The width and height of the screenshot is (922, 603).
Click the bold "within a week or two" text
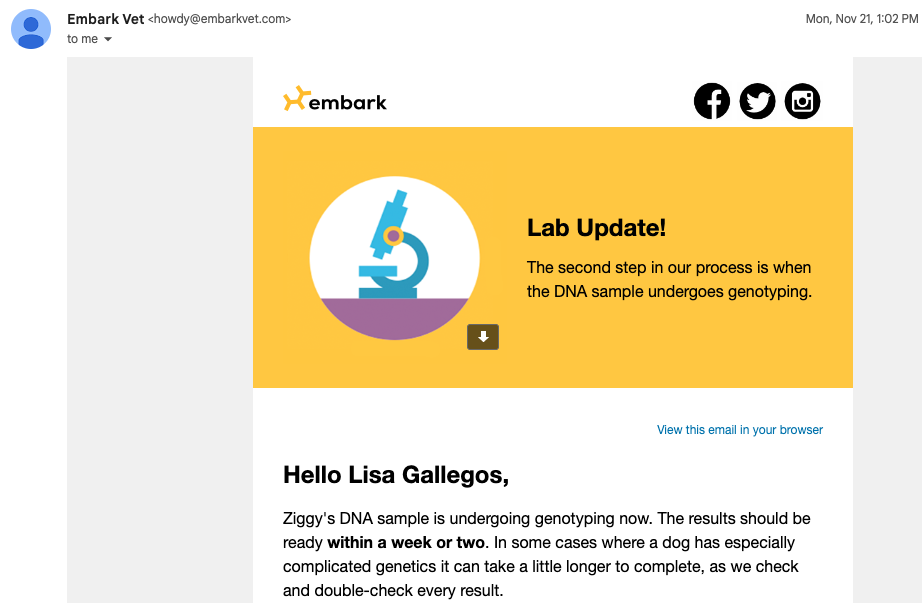pyautogui.click(x=406, y=543)
